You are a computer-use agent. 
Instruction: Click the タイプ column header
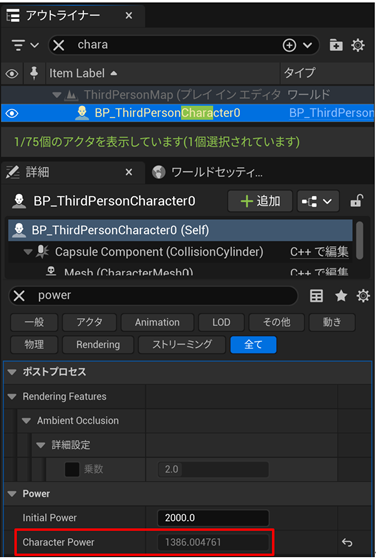[x=300, y=73]
